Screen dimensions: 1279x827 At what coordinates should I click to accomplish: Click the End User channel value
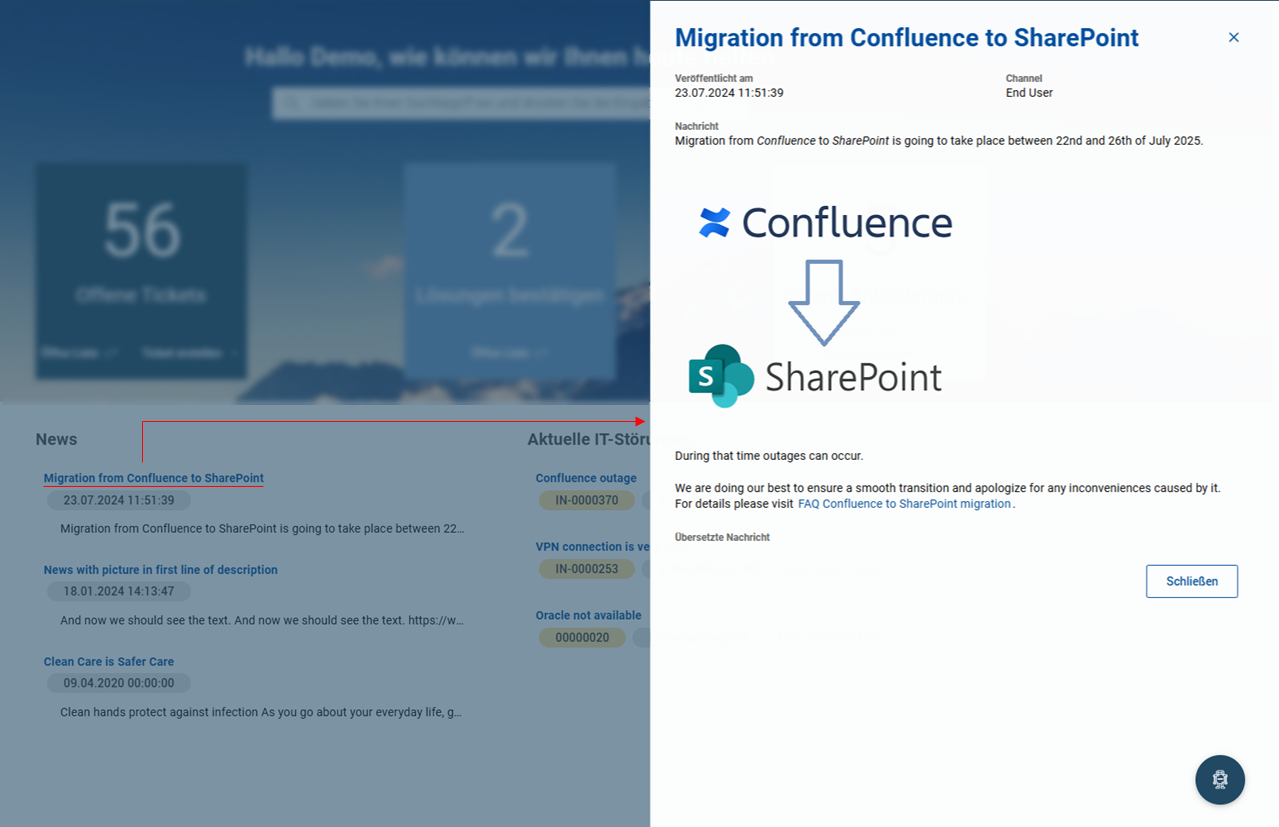click(1029, 93)
